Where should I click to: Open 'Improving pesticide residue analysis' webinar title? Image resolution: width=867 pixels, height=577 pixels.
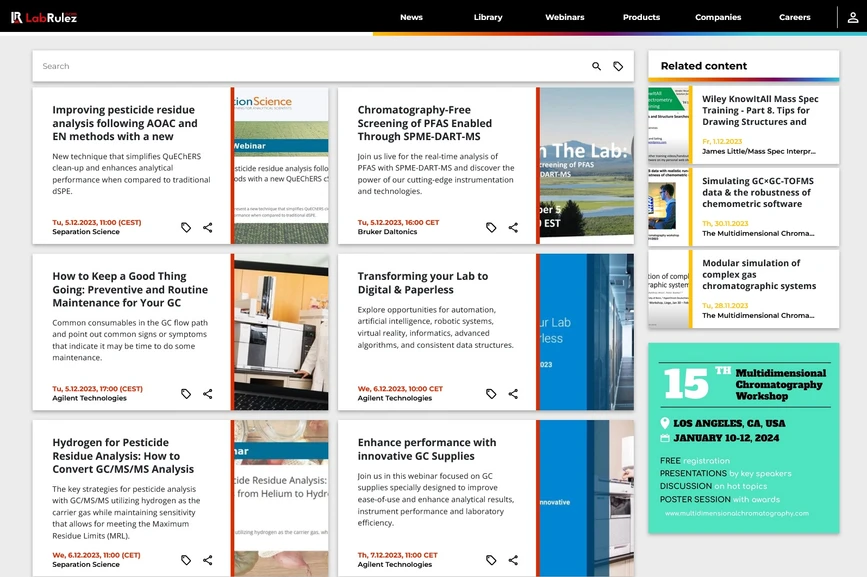[124, 123]
